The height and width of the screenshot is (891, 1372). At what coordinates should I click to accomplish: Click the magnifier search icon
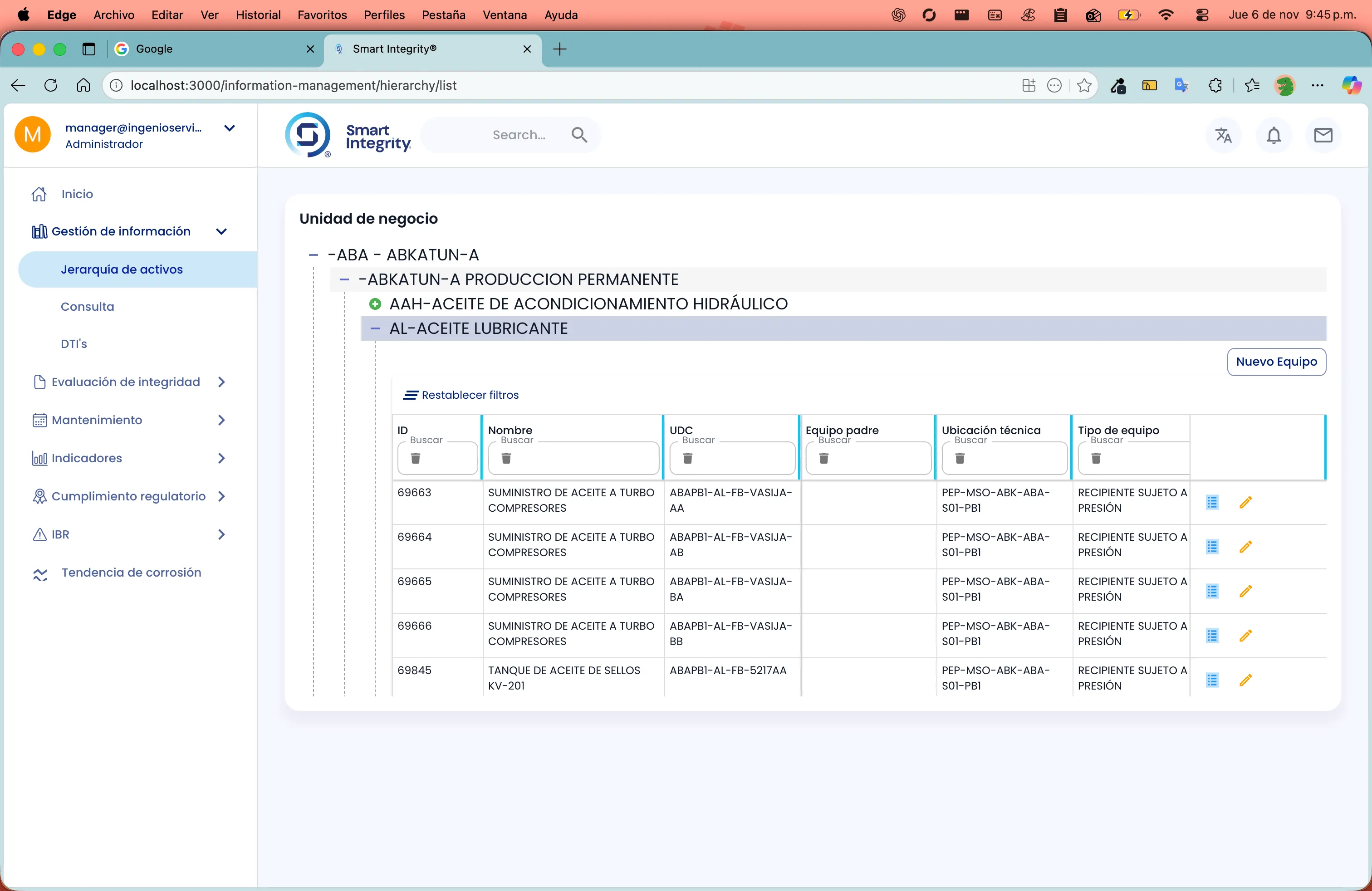(579, 135)
